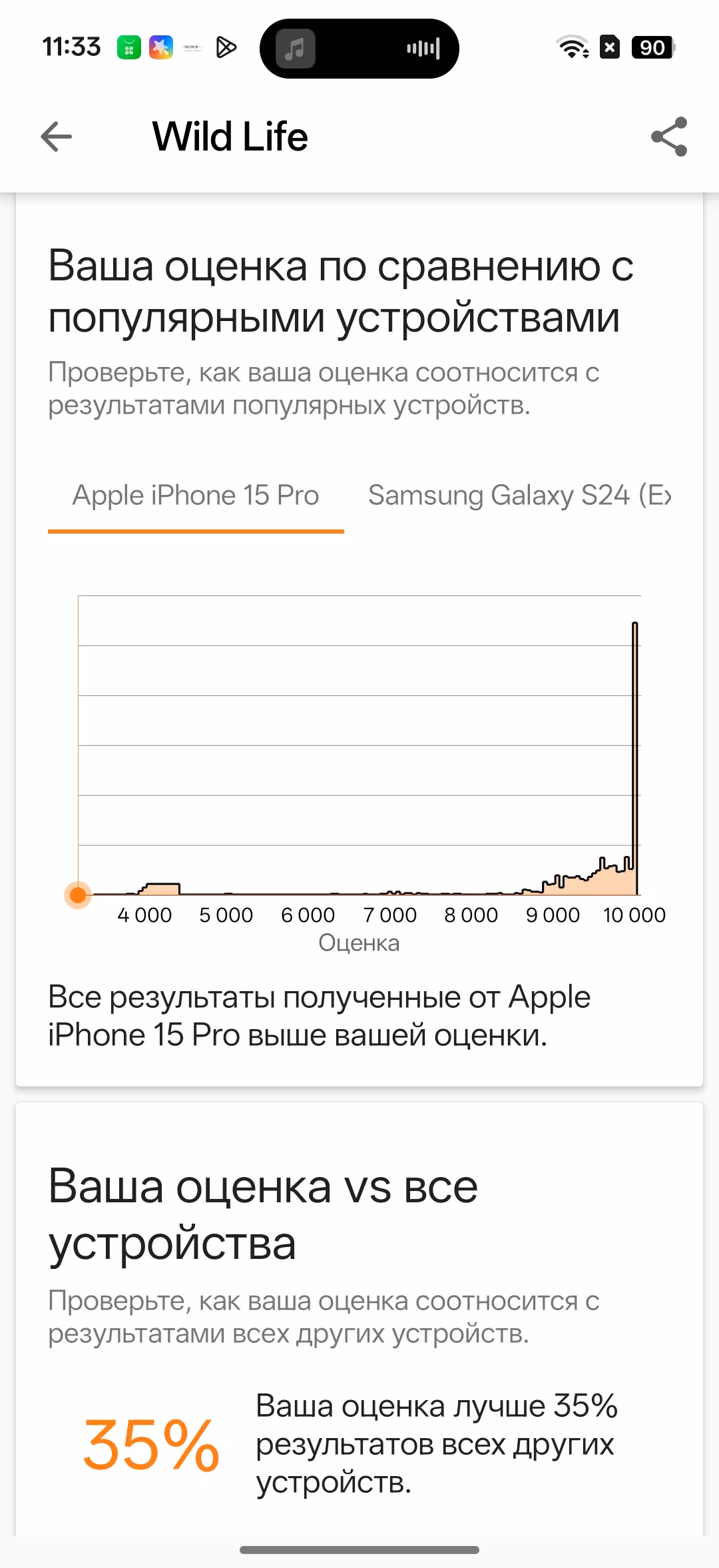Tap the music note in Dynamic Island

coord(296,49)
